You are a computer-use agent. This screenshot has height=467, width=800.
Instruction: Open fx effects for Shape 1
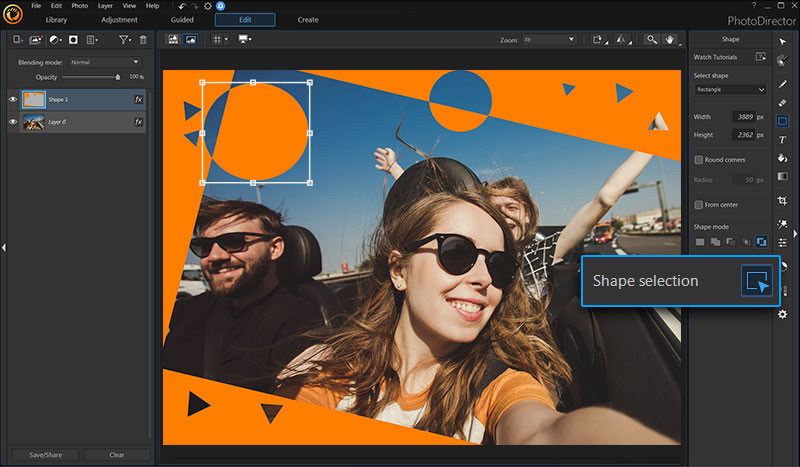click(x=138, y=99)
